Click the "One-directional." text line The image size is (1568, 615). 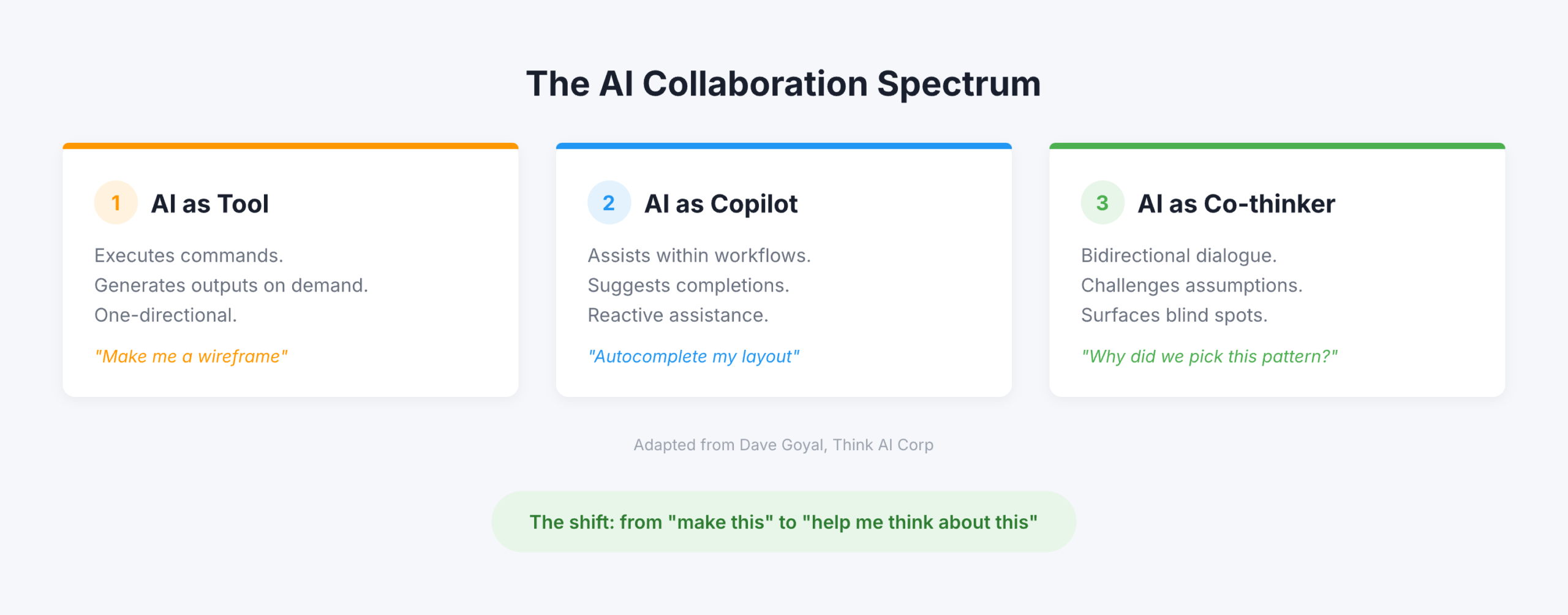pyautogui.click(x=165, y=315)
